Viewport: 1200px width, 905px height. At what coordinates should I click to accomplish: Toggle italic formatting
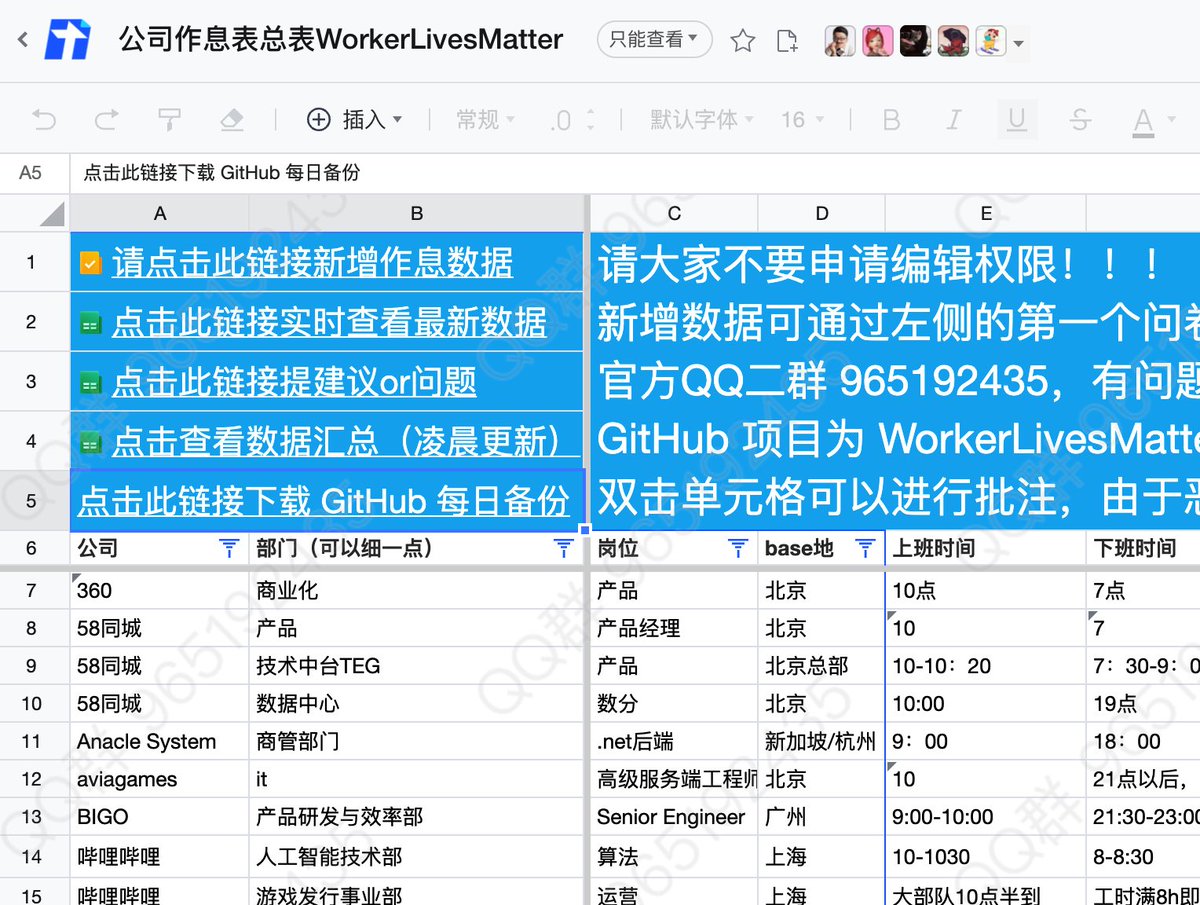coord(954,120)
